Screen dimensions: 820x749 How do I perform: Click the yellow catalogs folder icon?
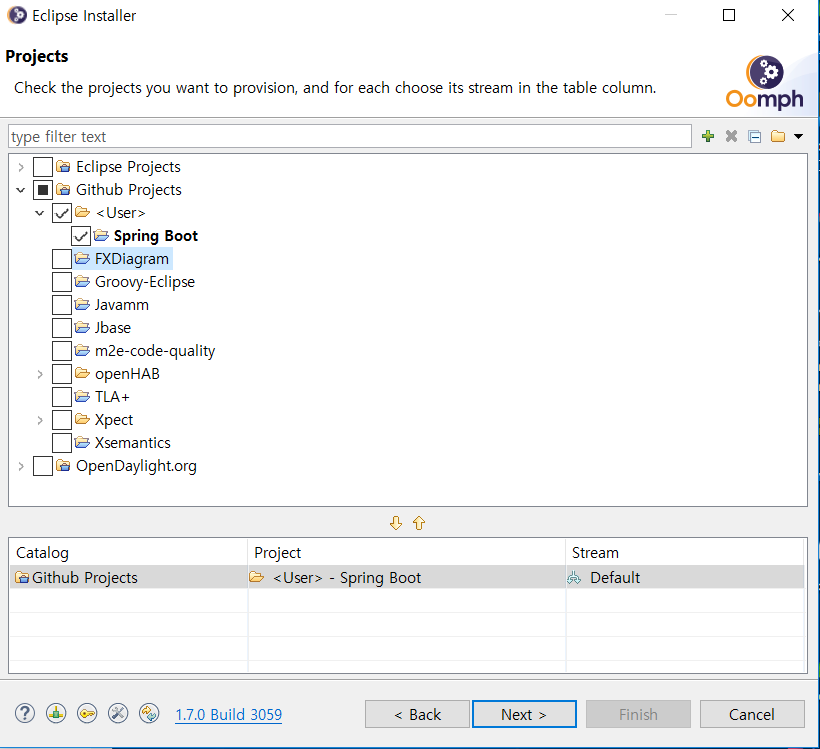(x=778, y=137)
